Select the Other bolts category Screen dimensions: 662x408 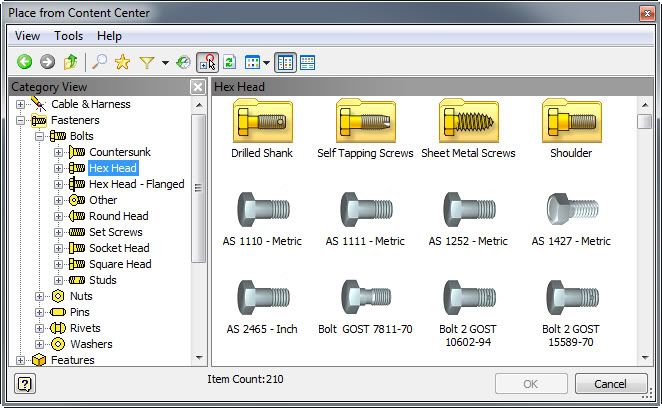click(x=103, y=200)
